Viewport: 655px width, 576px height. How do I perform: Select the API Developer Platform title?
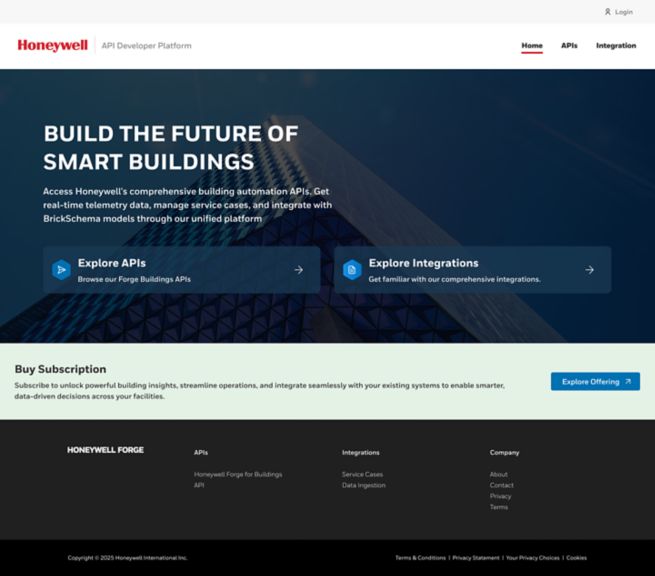pyautogui.click(x=146, y=46)
